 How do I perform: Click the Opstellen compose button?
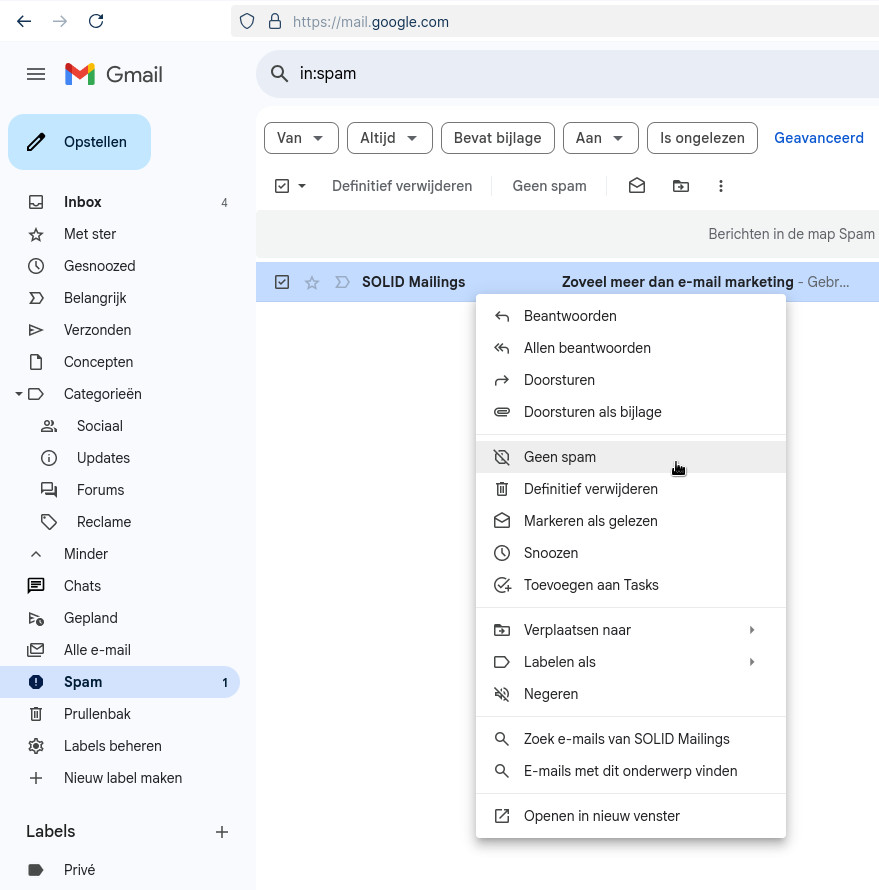click(79, 142)
